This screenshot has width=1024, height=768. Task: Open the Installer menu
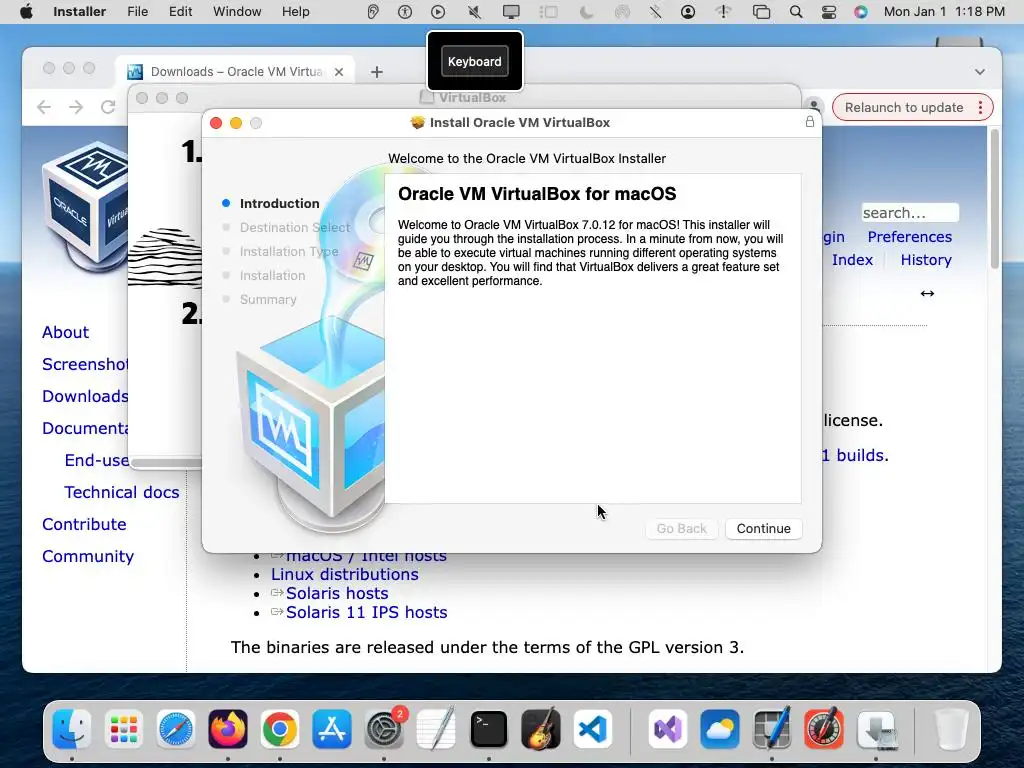[x=79, y=12]
